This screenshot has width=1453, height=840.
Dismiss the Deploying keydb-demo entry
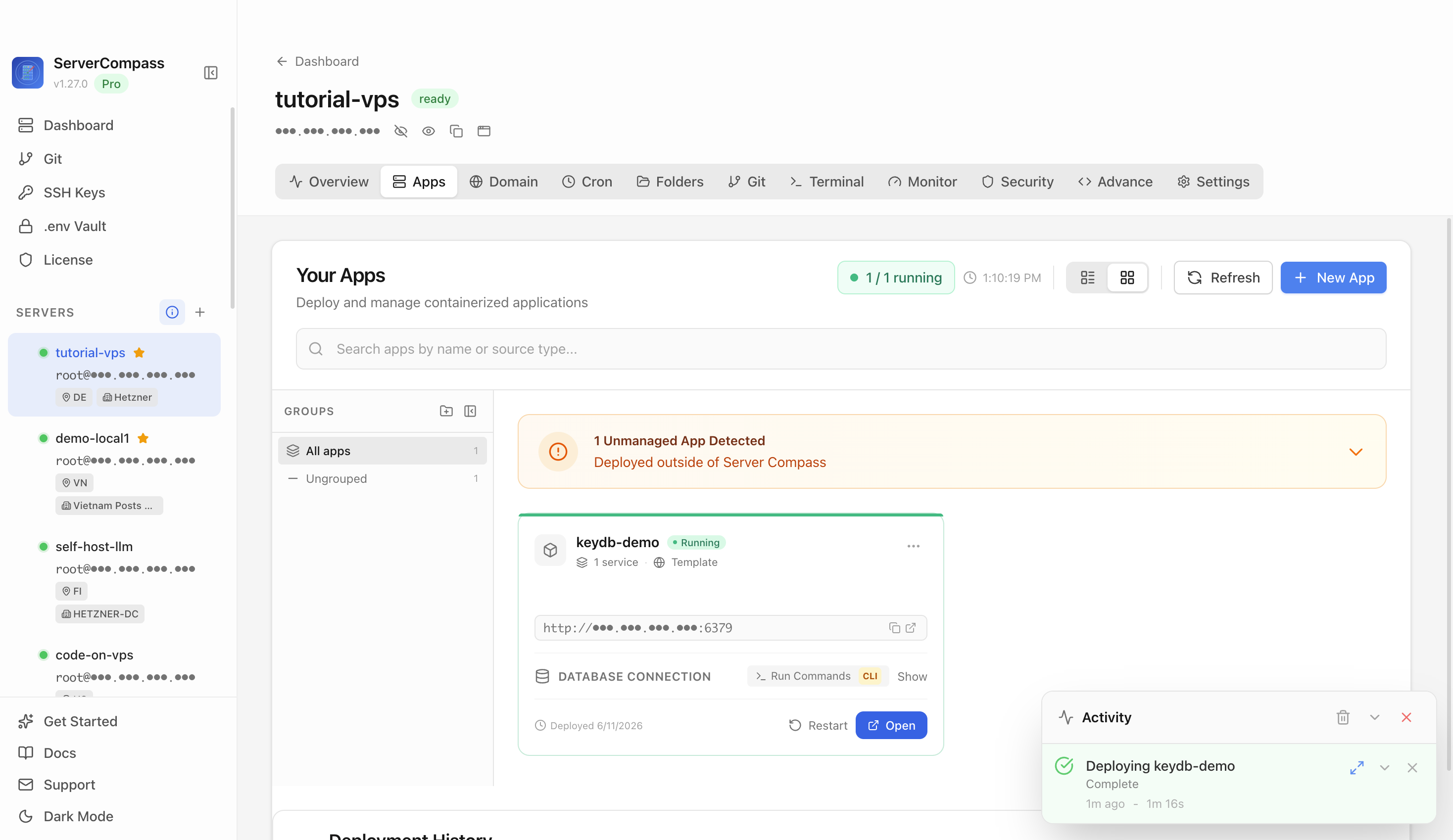pos(1412,767)
